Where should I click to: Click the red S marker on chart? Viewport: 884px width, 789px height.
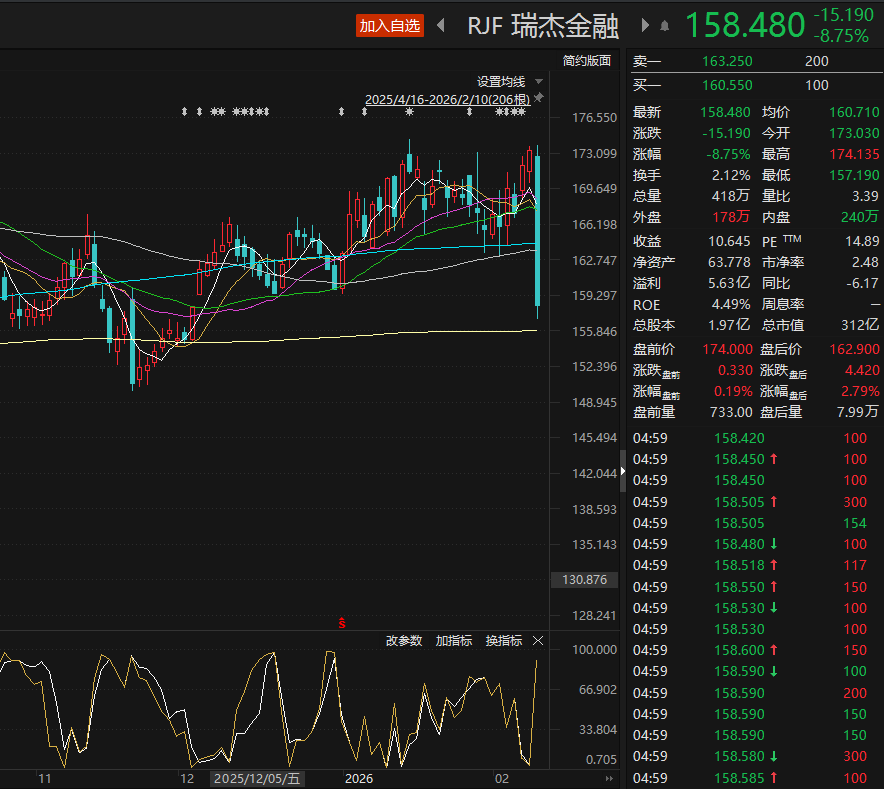click(x=343, y=622)
